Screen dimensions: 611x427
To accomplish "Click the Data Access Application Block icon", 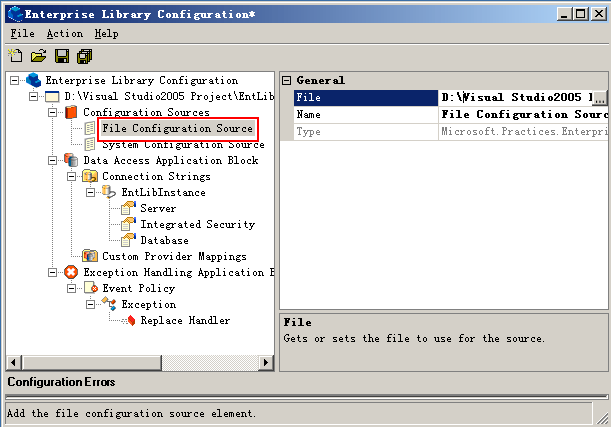I will coord(71,160).
